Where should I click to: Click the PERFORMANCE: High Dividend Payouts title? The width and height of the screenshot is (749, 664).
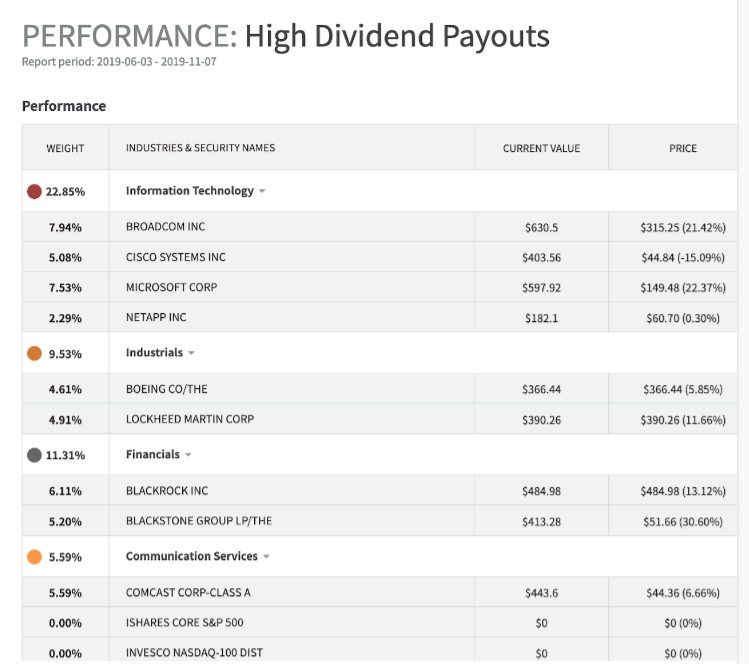tap(286, 36)
